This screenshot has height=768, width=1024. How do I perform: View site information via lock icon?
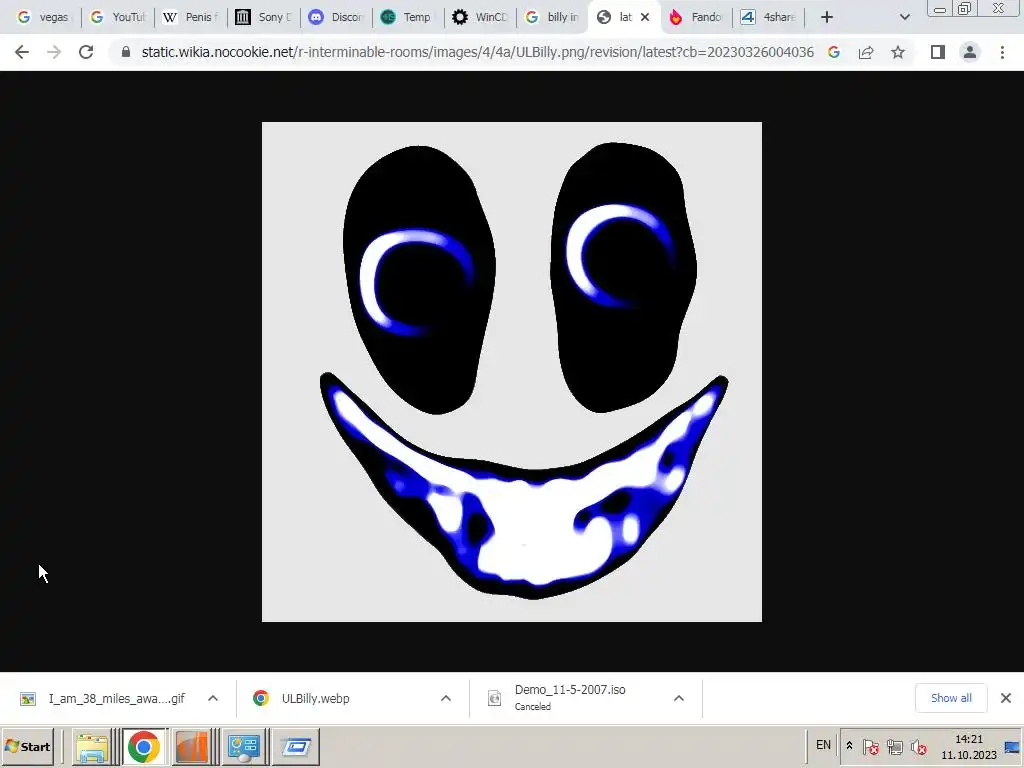point(126,52)
